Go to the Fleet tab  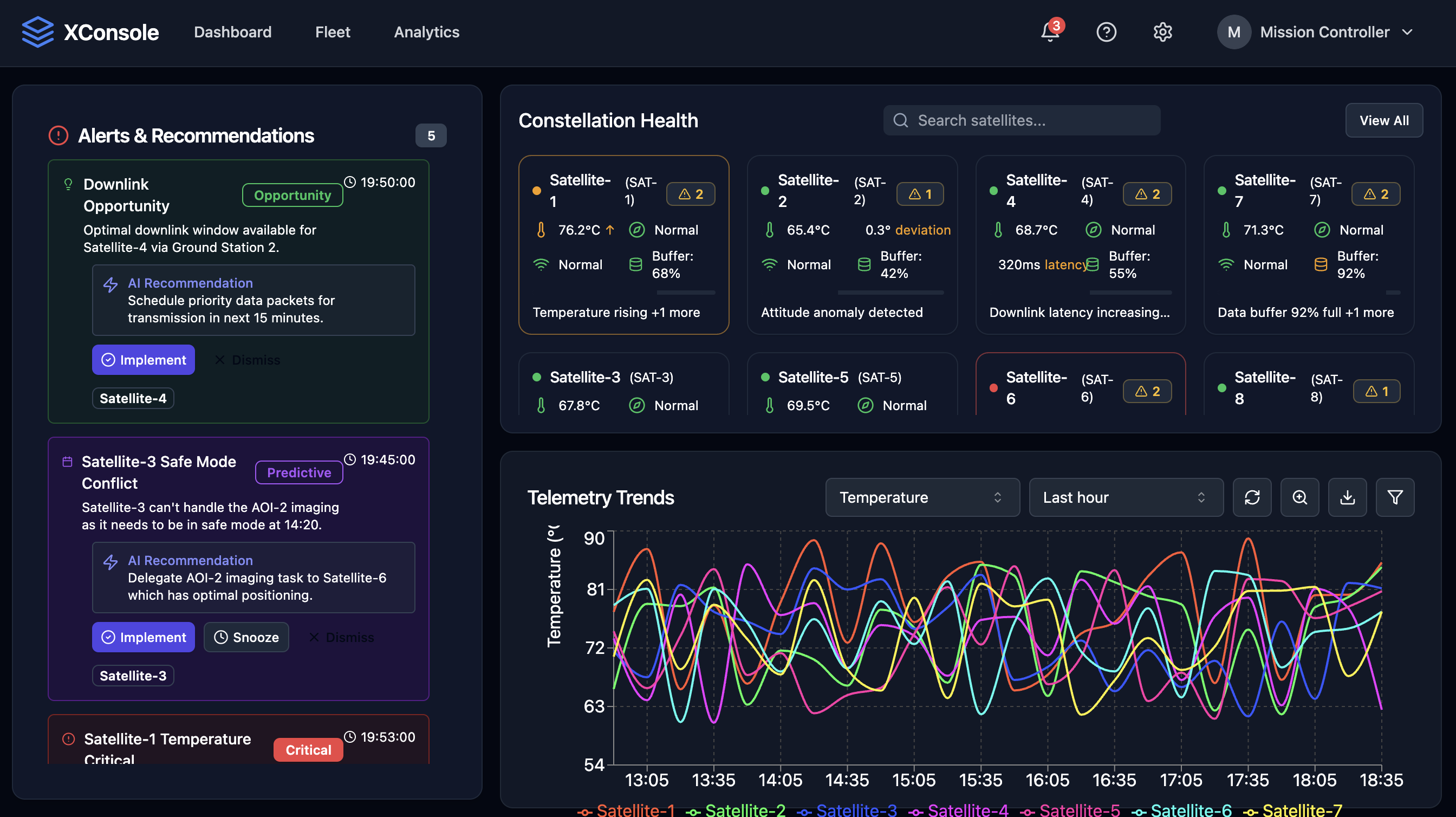tap(333, 32)
